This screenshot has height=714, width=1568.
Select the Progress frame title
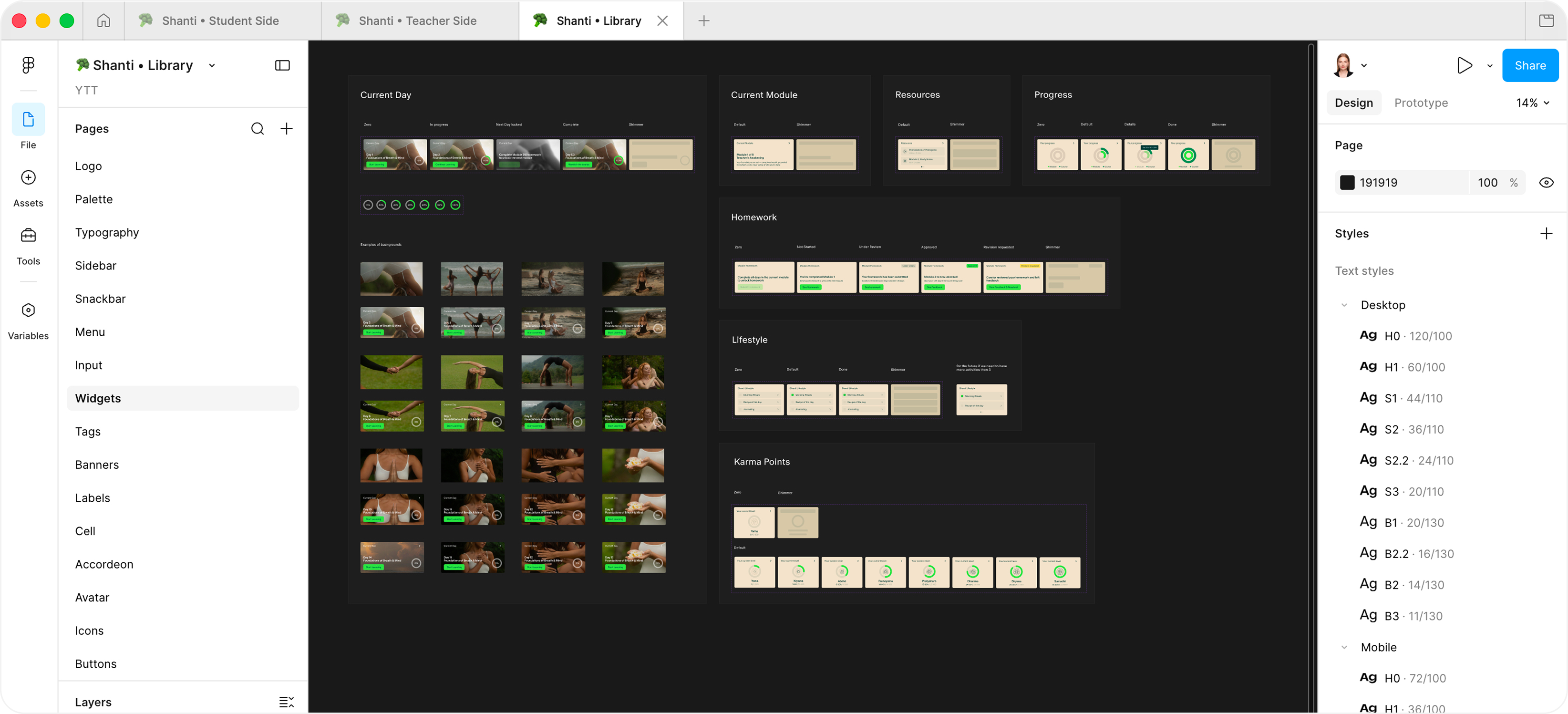(1053, 95)
